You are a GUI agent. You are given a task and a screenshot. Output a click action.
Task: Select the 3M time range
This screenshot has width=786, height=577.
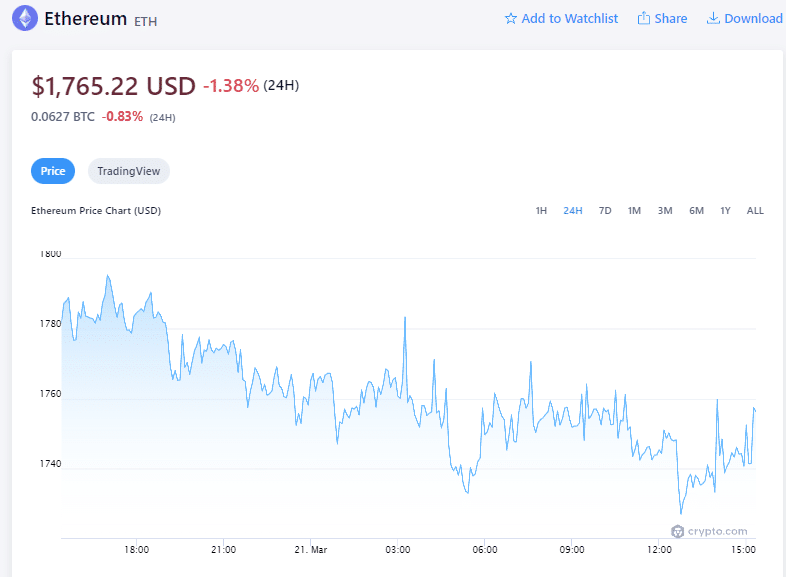665,211
